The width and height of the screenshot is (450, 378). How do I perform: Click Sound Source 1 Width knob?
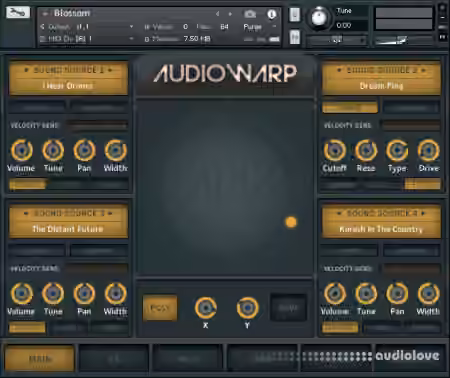coord(115,150)
